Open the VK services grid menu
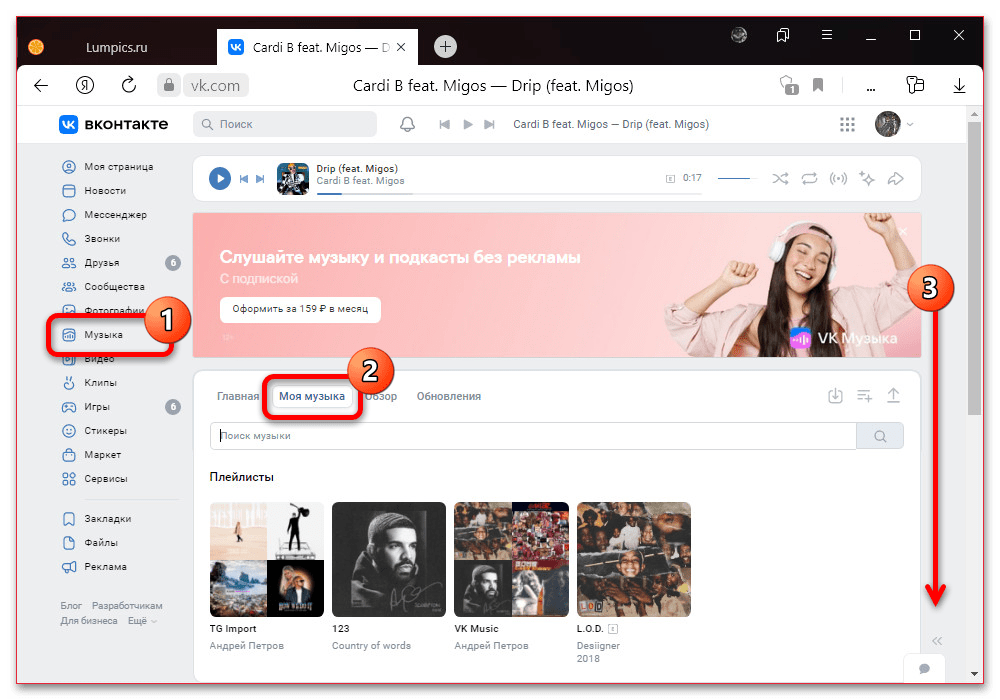1000x700 pixels. point(847,124)
